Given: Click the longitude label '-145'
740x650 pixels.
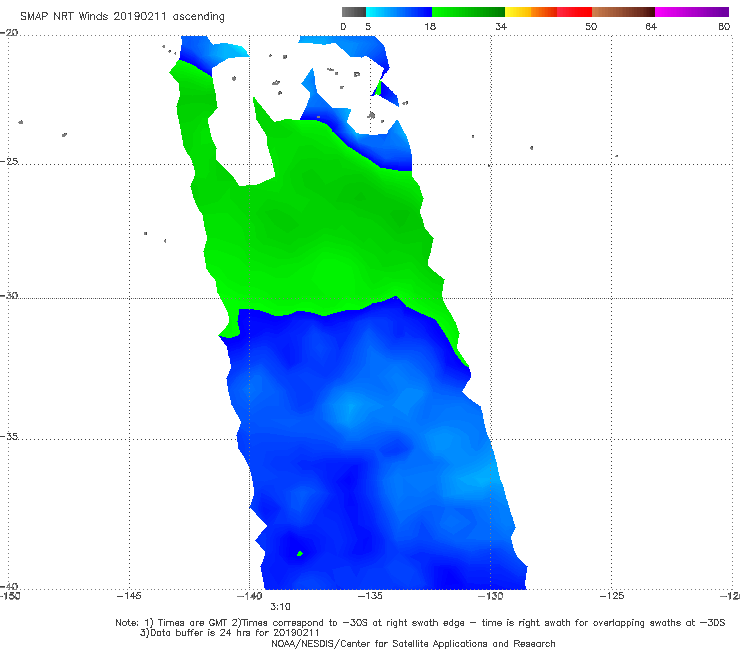Looking at the screenshot, I should 129,596.
